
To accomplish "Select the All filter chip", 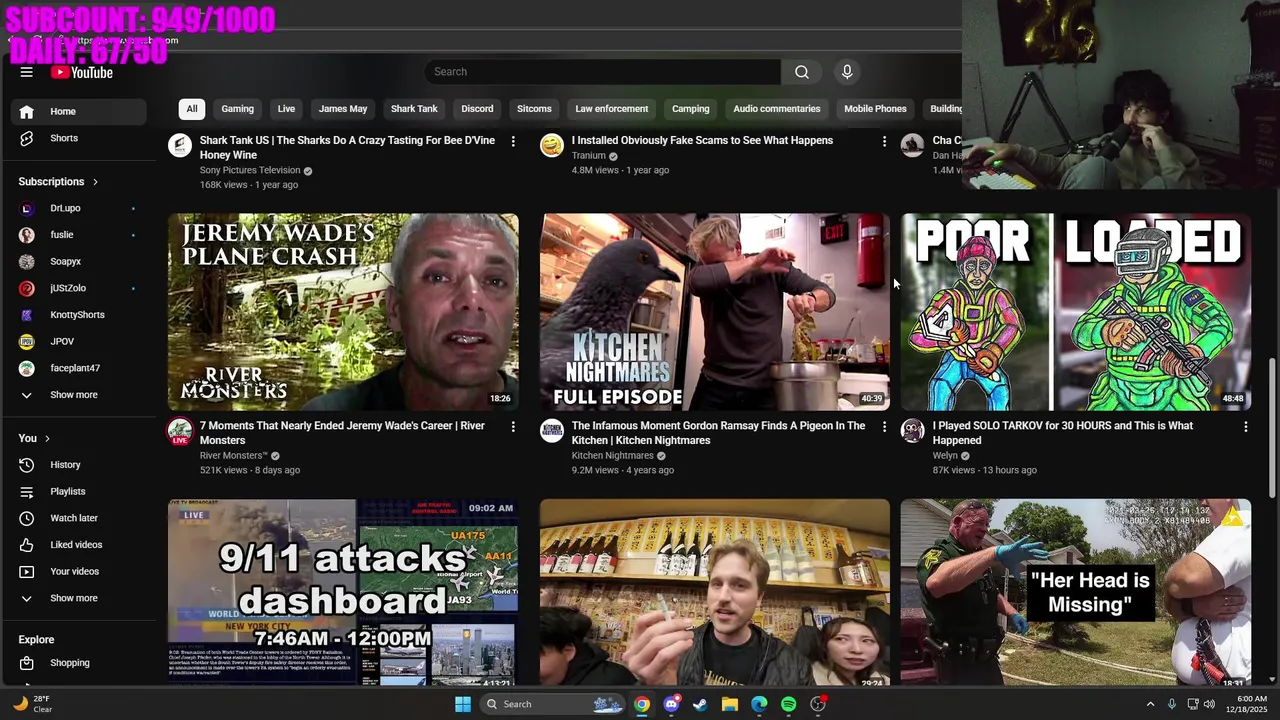I will pos(192,109).
